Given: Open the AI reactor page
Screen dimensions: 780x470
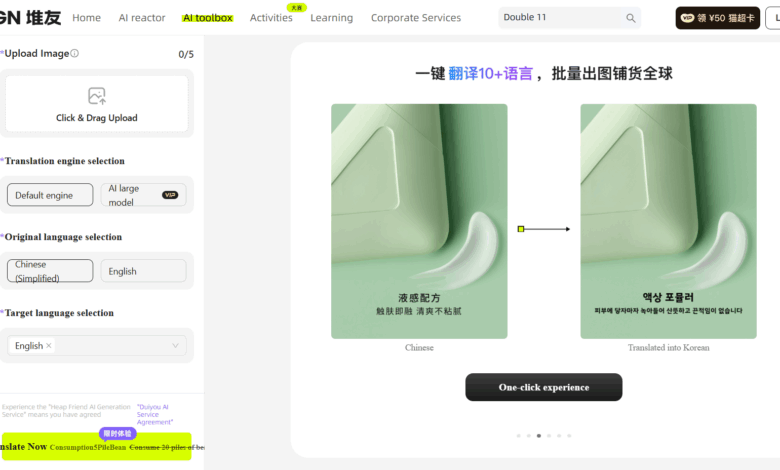Looking at the screenshot, I should tap(142, 18).
